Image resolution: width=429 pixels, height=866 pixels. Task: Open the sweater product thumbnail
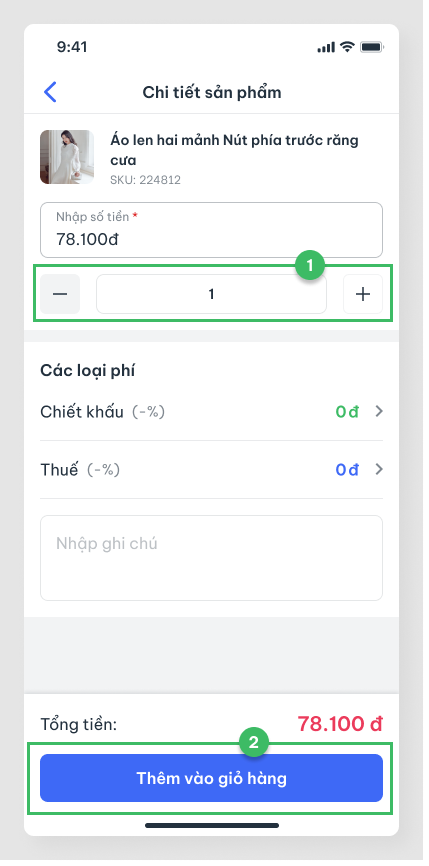(67, 157)
